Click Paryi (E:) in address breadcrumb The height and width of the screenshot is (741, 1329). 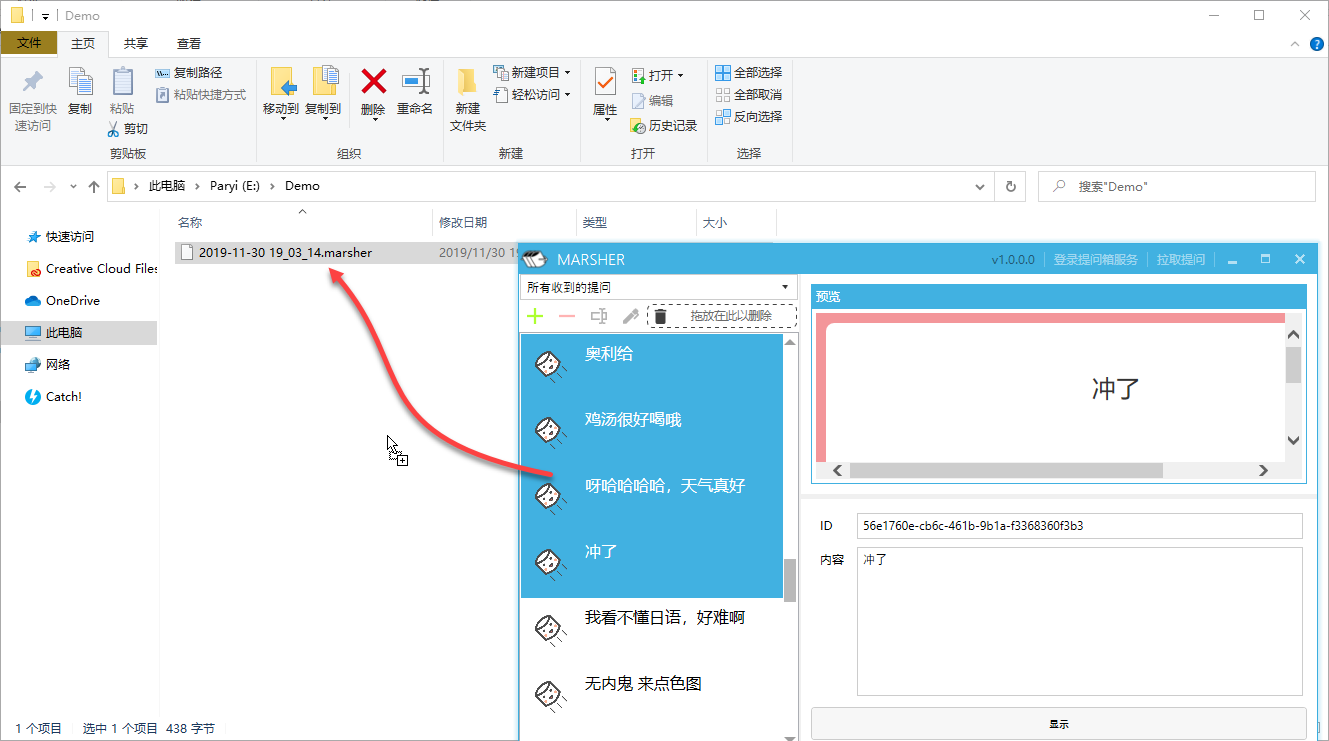235,186
